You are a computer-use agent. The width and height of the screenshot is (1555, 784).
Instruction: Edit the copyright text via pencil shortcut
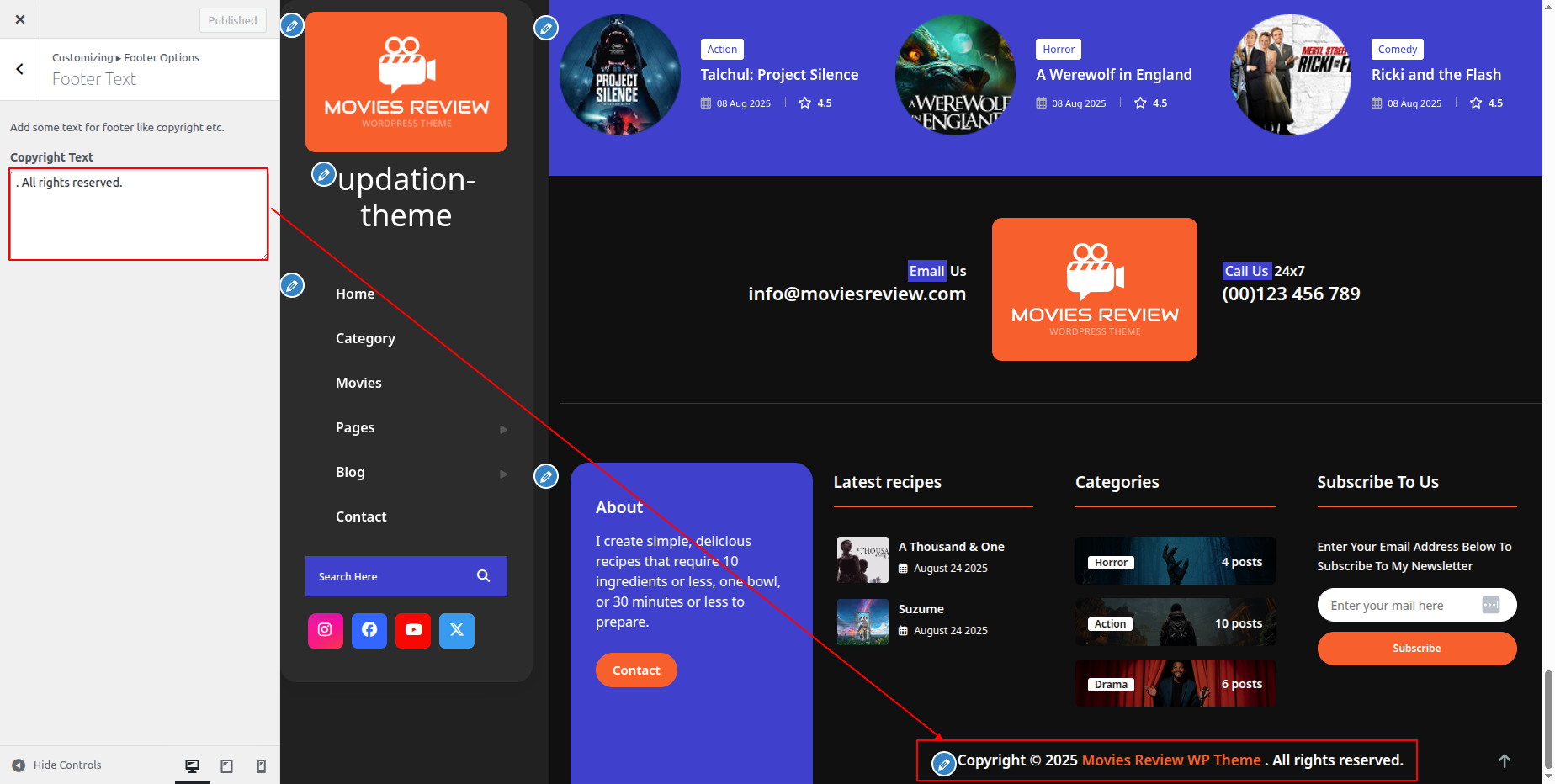944,764
